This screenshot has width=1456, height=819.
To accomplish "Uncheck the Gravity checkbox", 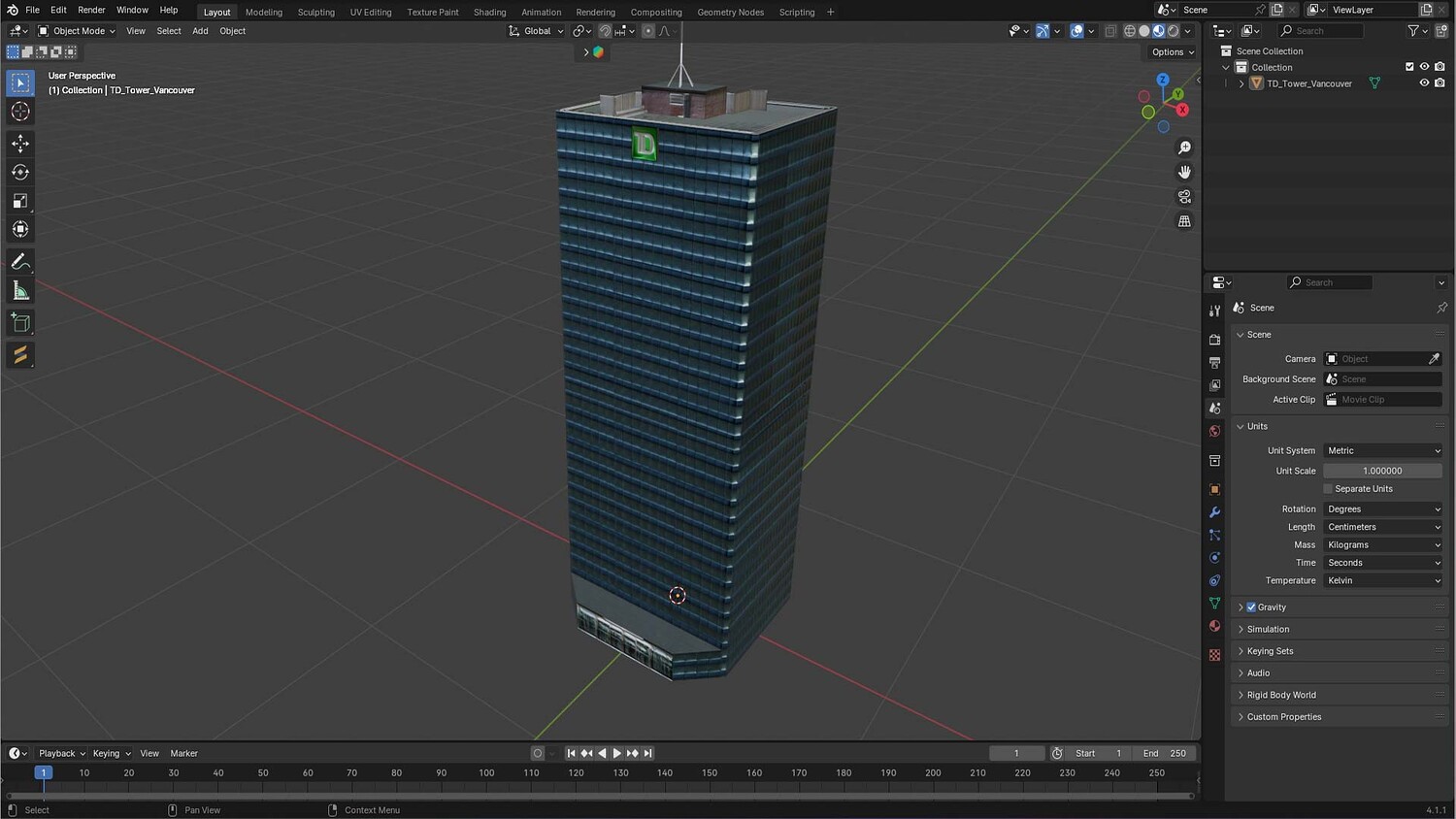I will (1251, 607).
